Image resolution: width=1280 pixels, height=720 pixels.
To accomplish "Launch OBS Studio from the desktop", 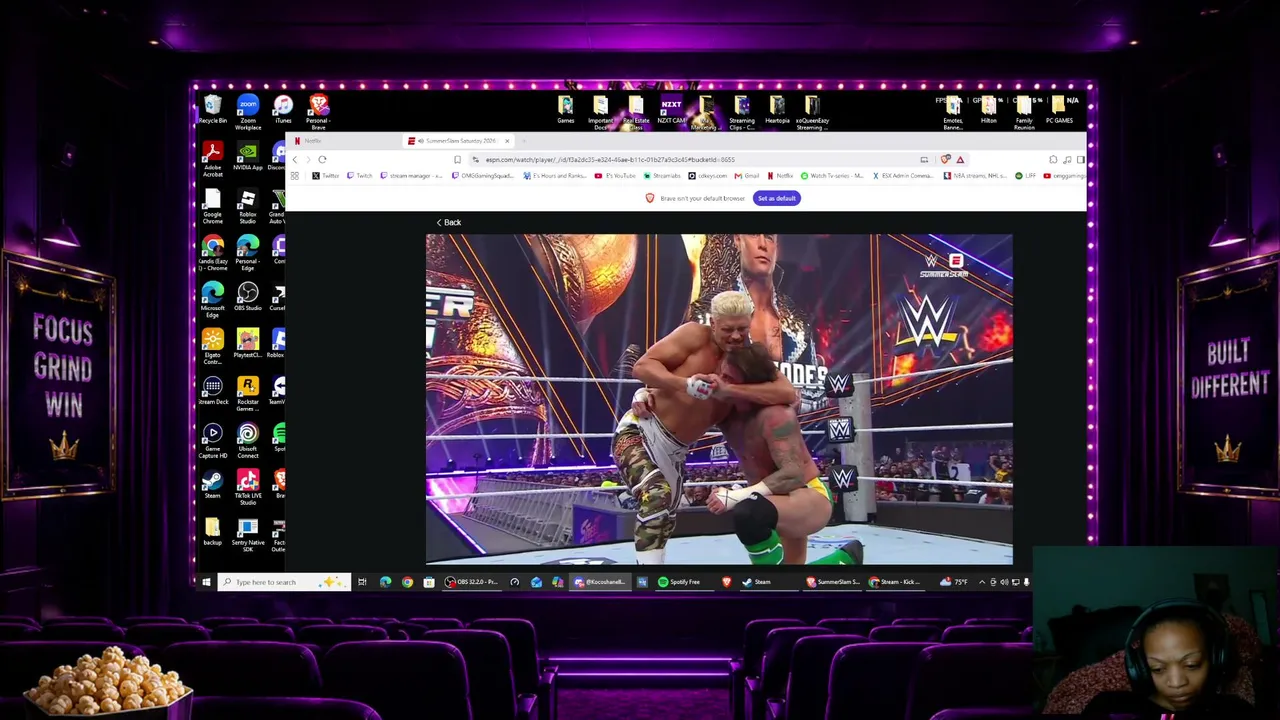I will (248, 297).
